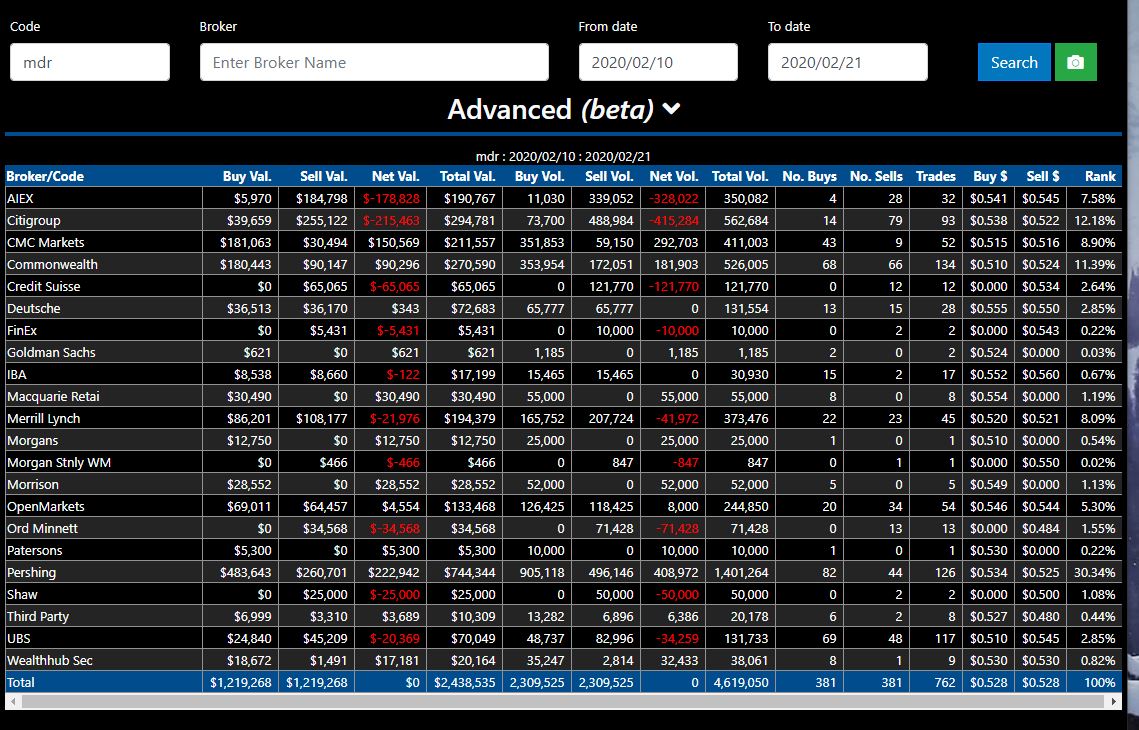Image resolution: width=1139 pixels, height=730 pixels.
Task: Click the Total row label
Action: [20, 682]
